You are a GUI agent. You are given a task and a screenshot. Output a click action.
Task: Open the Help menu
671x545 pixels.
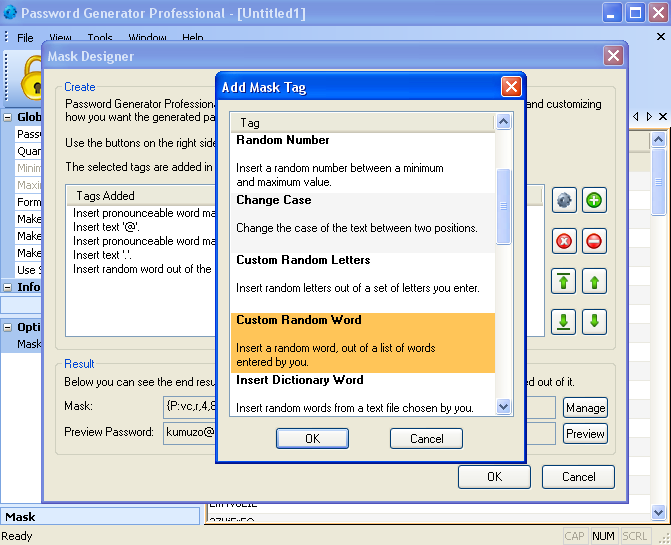193,38
